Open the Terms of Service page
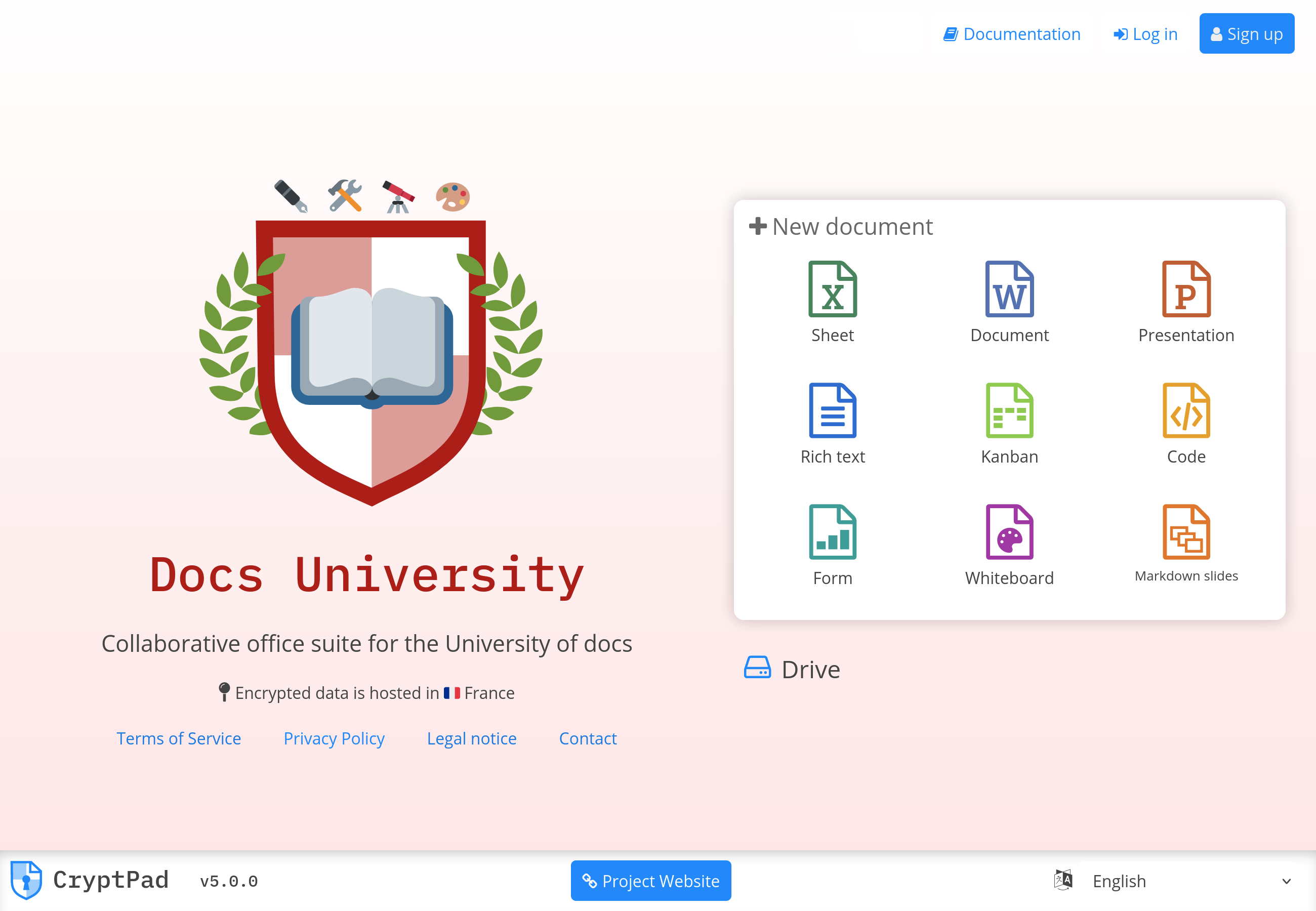The image size is (1316, 911). (x=179, y=738)
